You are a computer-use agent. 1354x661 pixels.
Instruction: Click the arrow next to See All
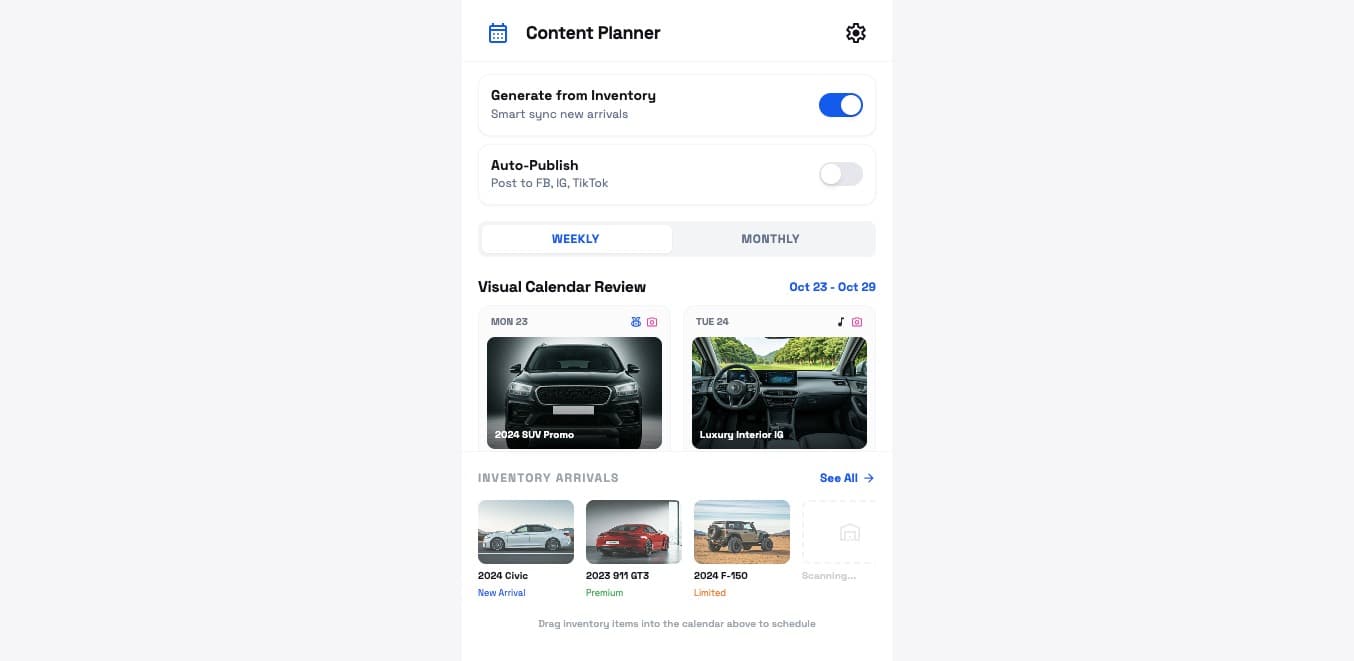869,478
